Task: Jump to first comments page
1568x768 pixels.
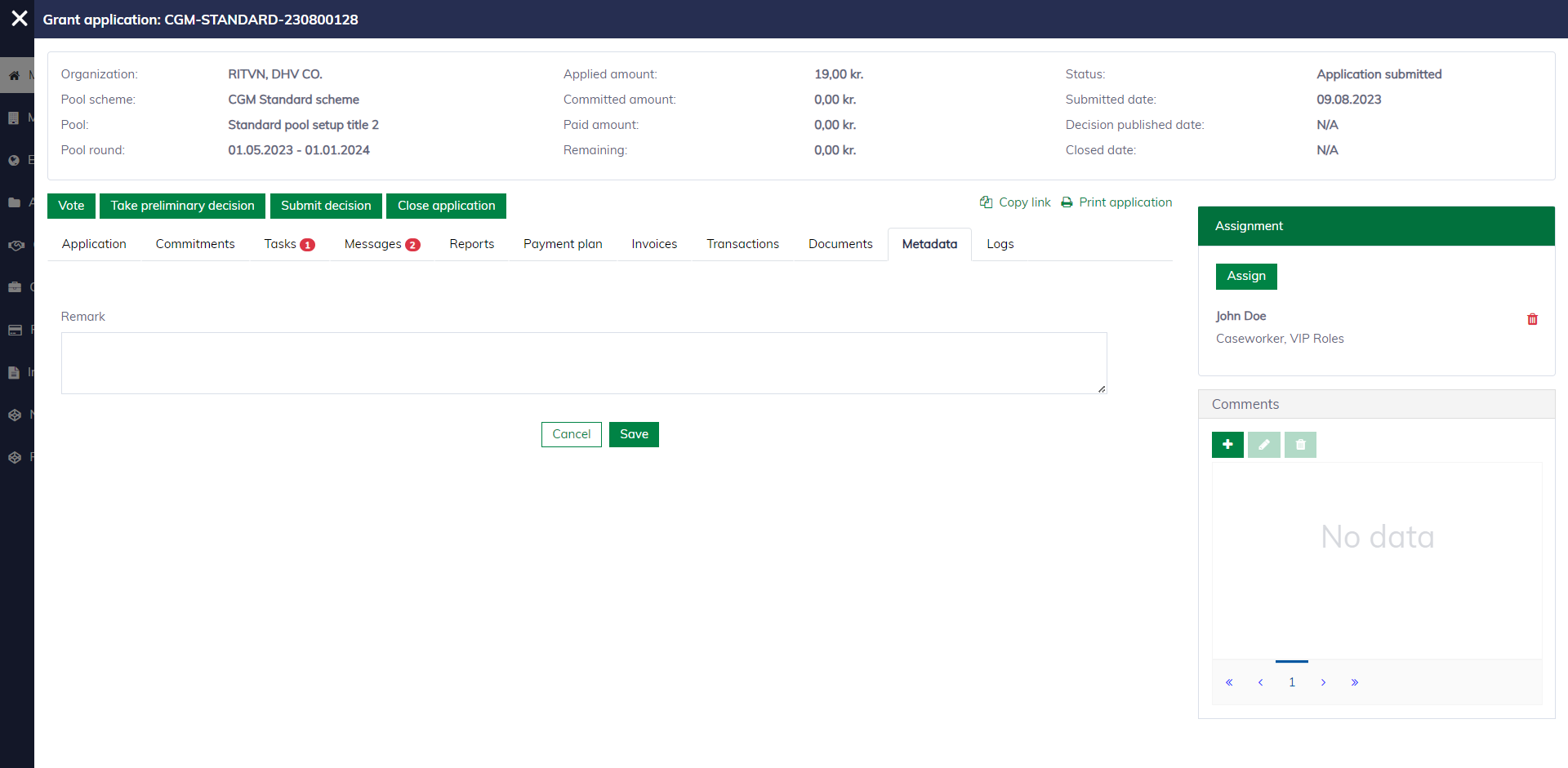Action: point(1229,682)
